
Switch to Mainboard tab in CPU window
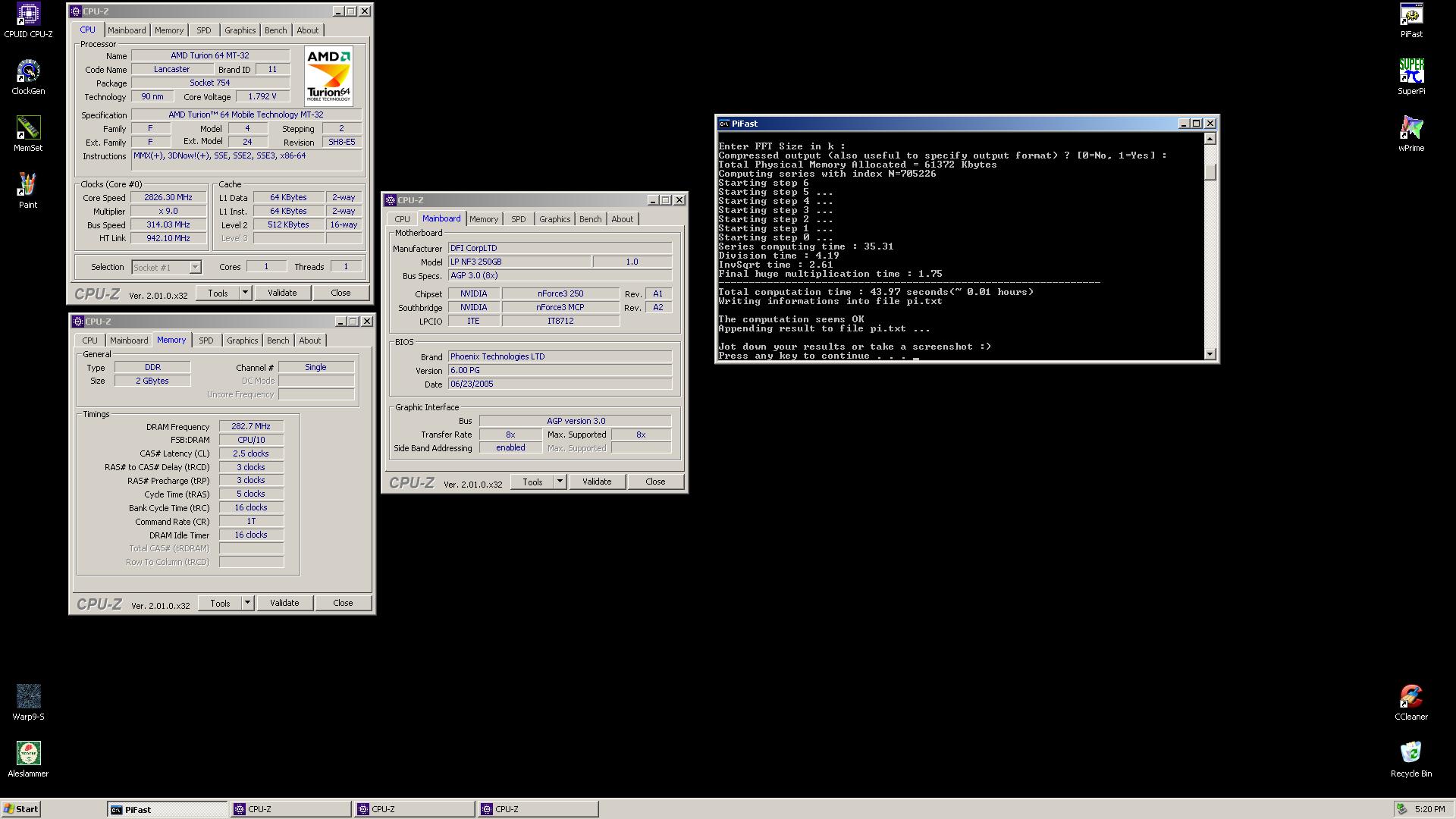(127, 30)
